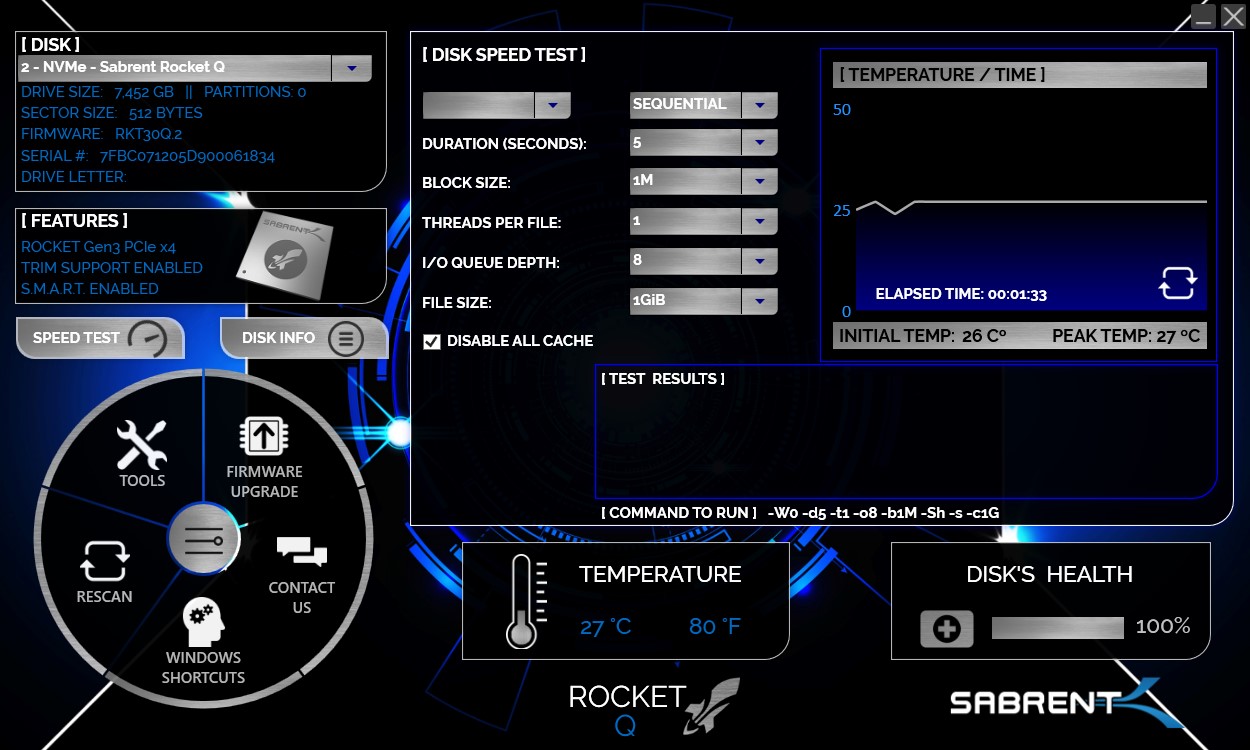The height and width of the screenshot is (750, 1250).
Task: Click the command to run text
Action: 883,513
